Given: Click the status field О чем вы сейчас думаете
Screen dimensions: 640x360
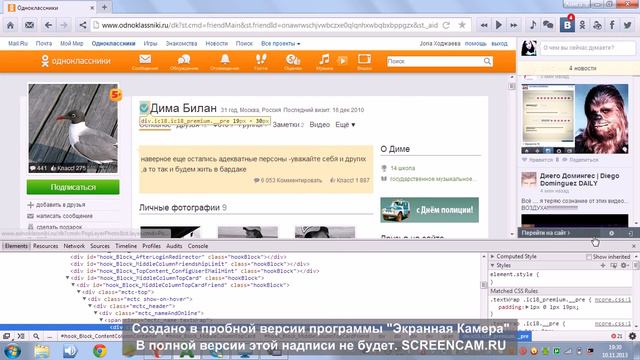Looking at the screenshot, I should (587, 48).
